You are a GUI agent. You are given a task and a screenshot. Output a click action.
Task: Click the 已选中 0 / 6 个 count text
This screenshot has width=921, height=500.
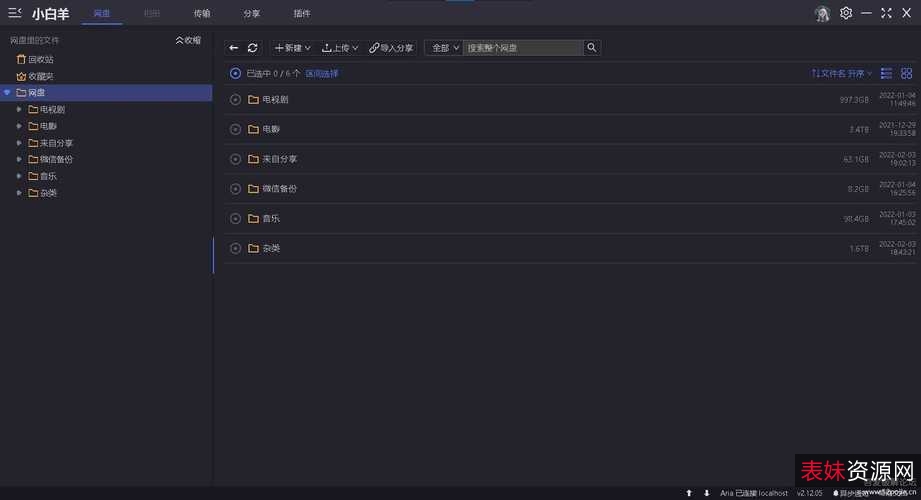tap(273, 73)
